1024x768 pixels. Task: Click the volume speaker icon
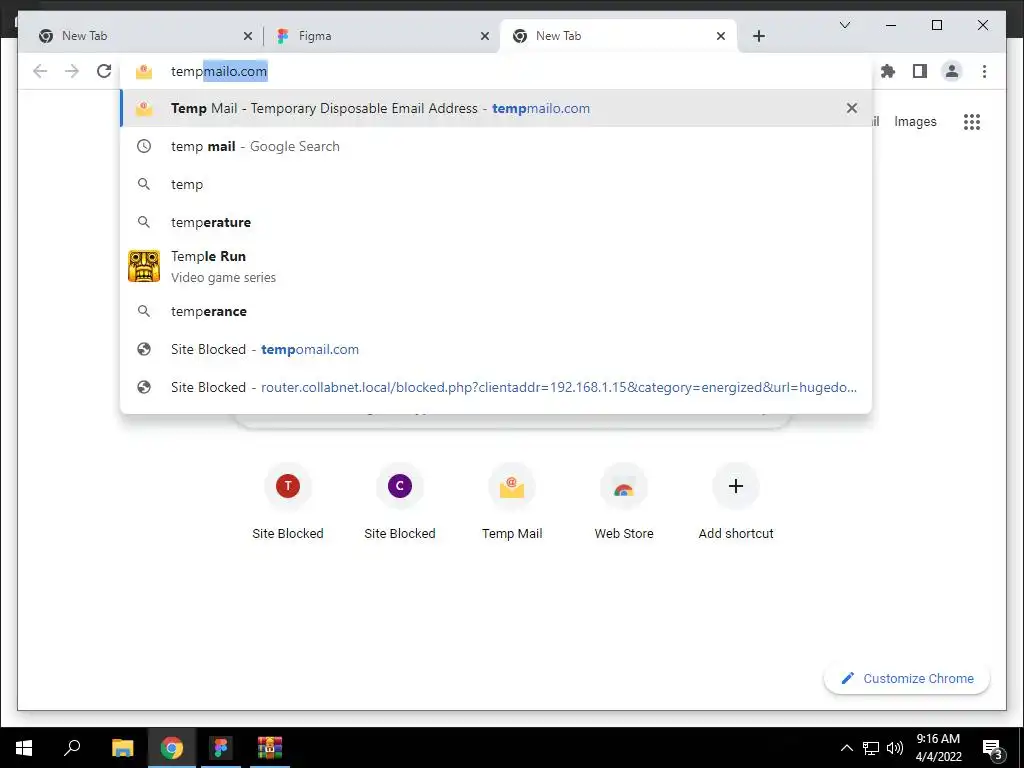(895, 748)
